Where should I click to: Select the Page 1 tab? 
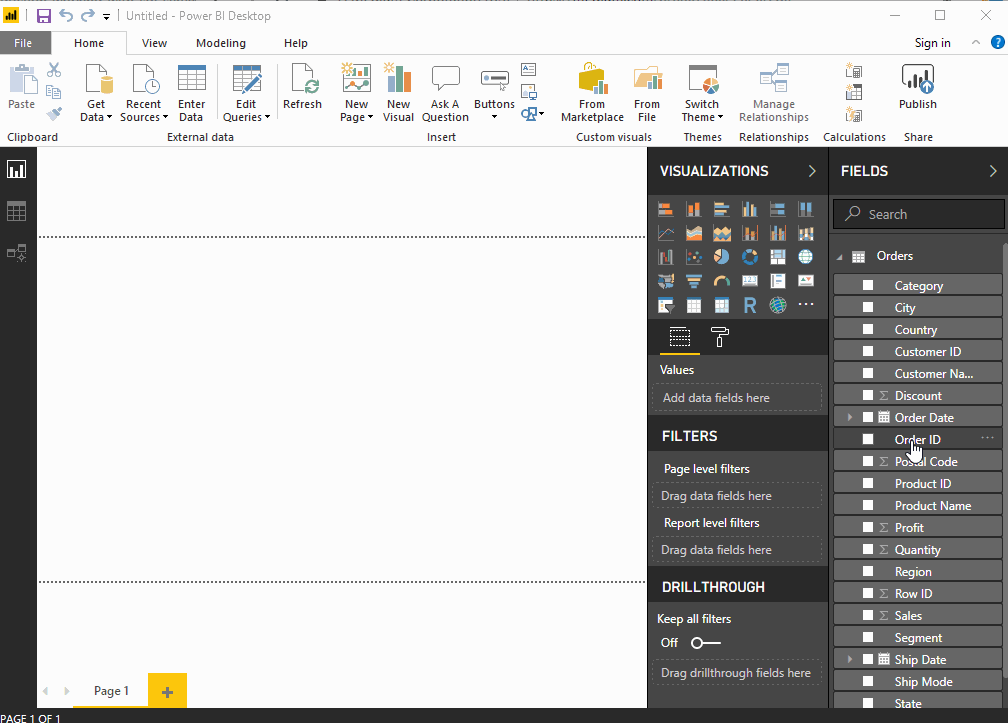(111, 691)
